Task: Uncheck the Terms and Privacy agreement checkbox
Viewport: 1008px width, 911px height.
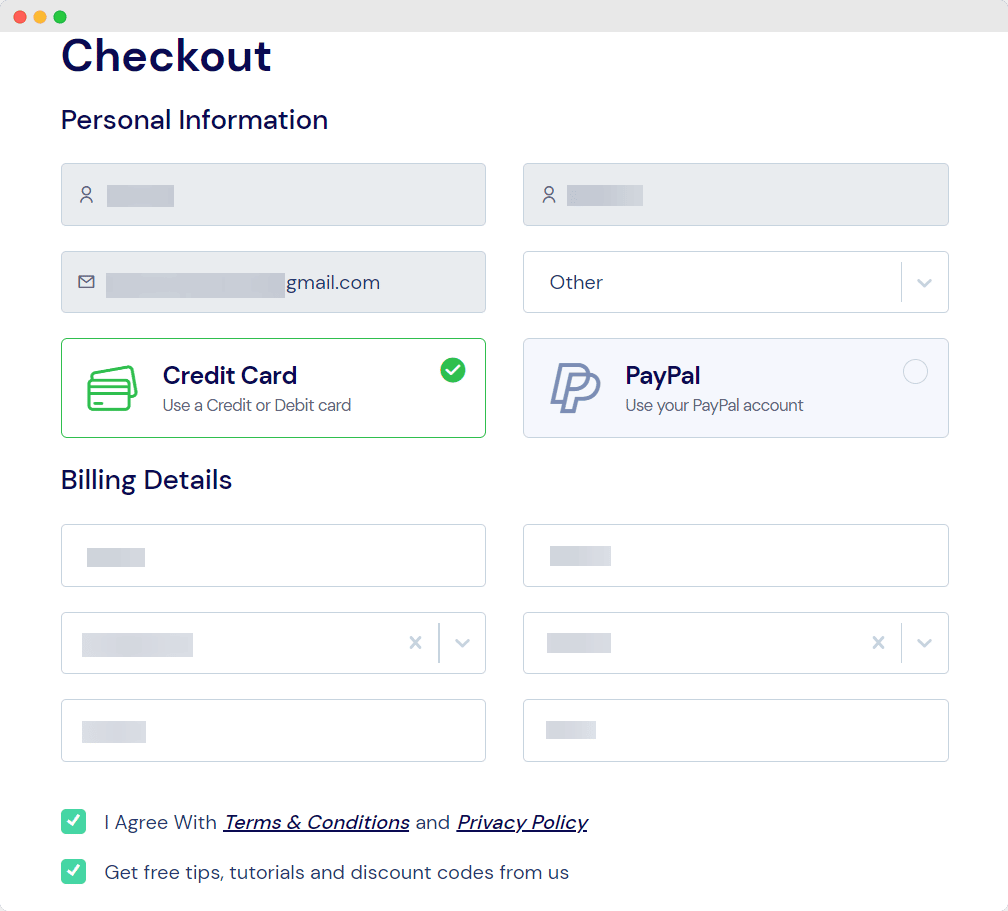Action: [x=73, y=821]
